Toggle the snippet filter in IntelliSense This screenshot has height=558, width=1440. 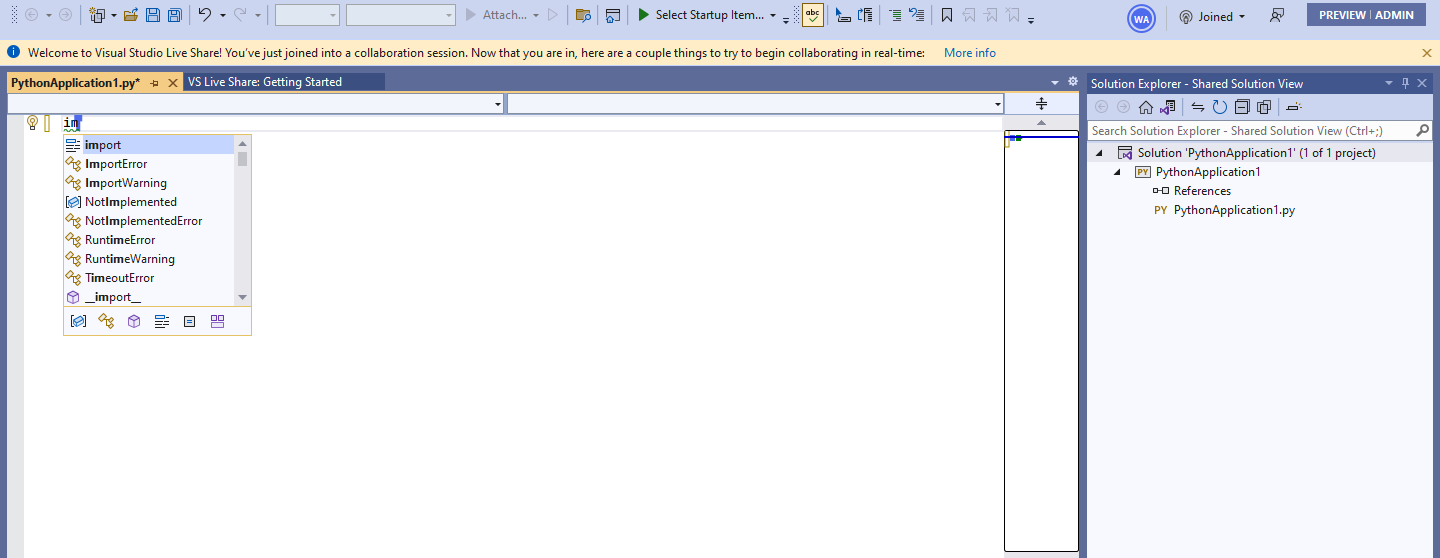tap(189, 321)
